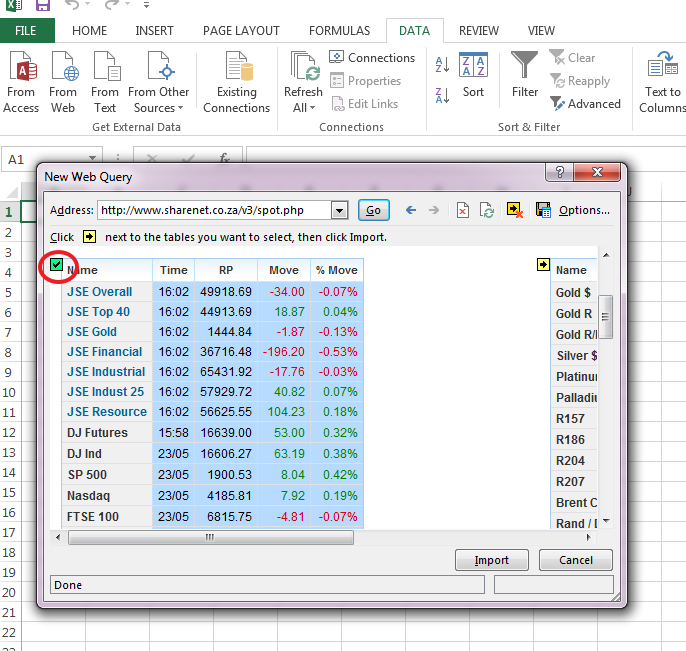Open the Name Box dropdown arrow

click(x=92, y=158)
